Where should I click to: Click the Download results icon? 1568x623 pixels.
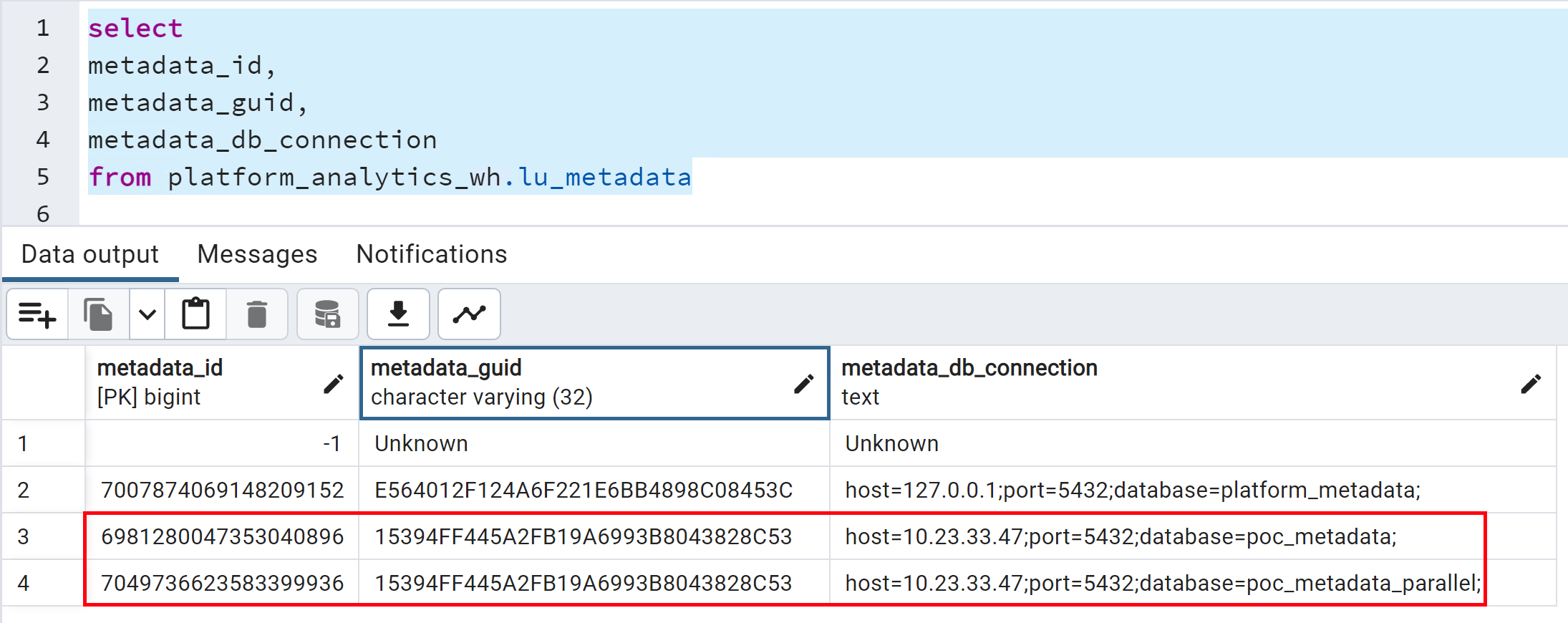tap(398, 314)
